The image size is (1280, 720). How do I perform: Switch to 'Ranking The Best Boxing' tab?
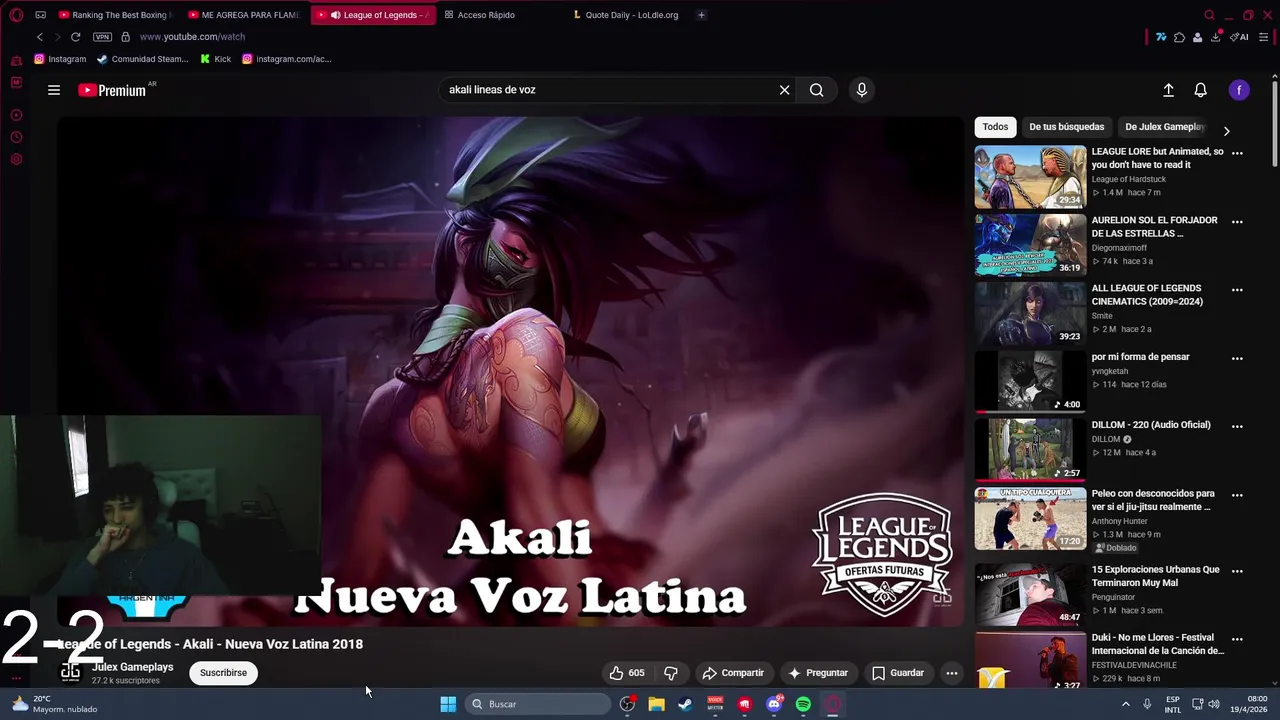point(114,15)
